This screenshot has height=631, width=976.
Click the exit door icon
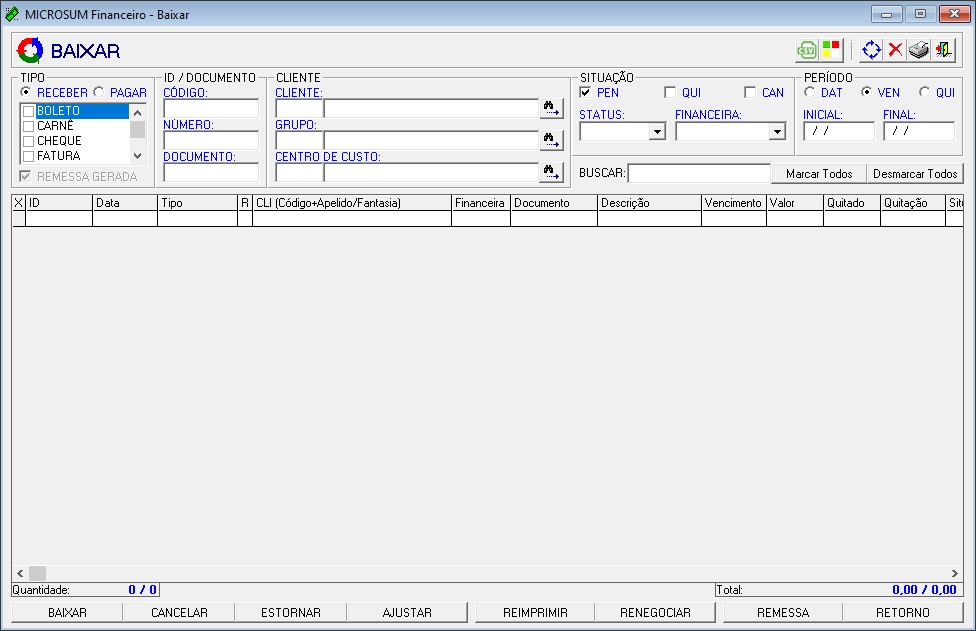943,50
